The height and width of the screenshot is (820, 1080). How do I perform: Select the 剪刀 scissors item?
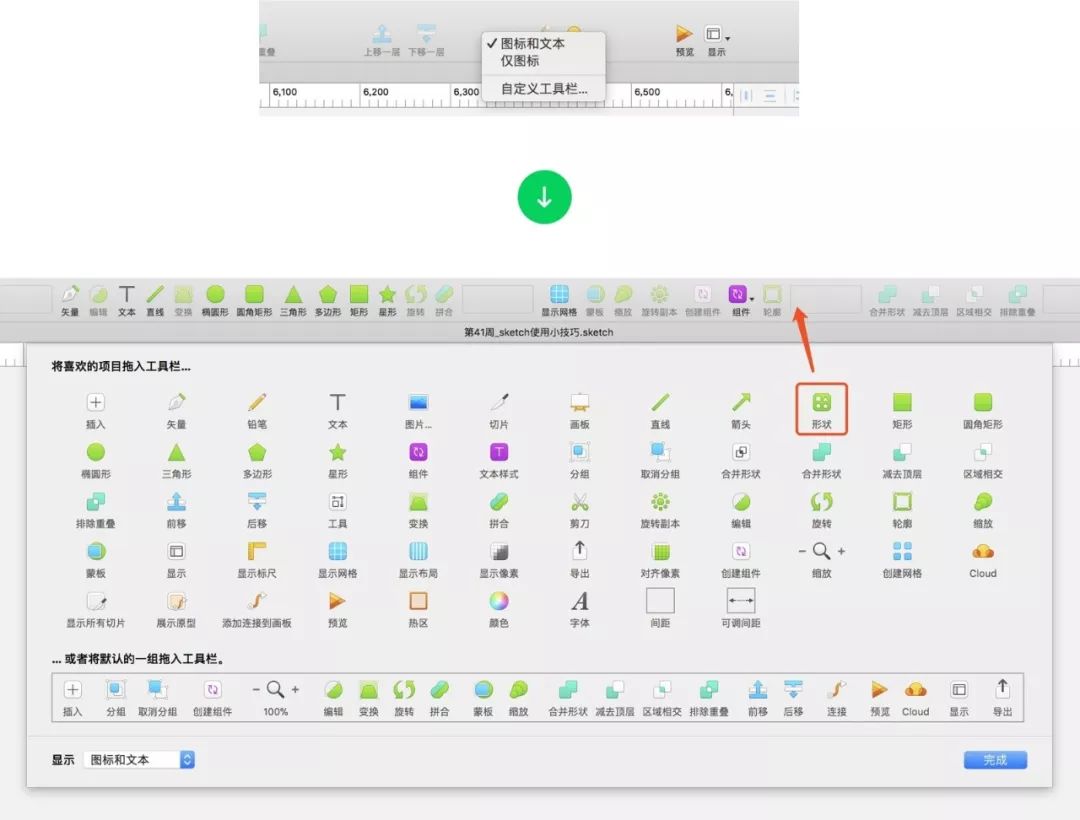[579, 510]
